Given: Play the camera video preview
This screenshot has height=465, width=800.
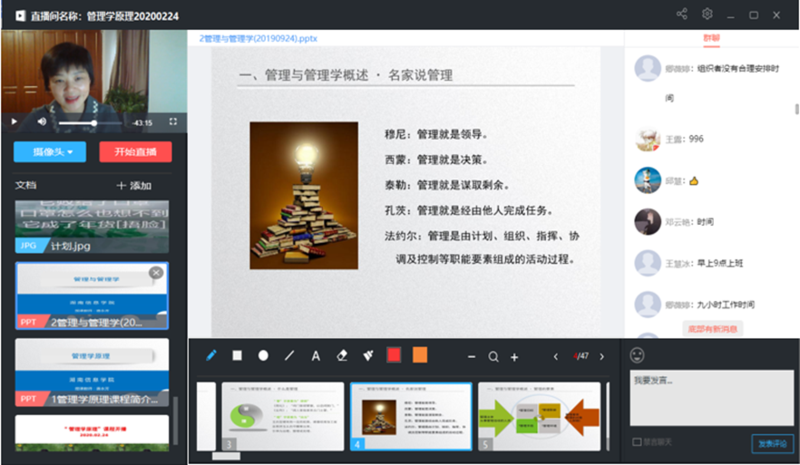Looking at the screenshot, I should pos(14,121).
